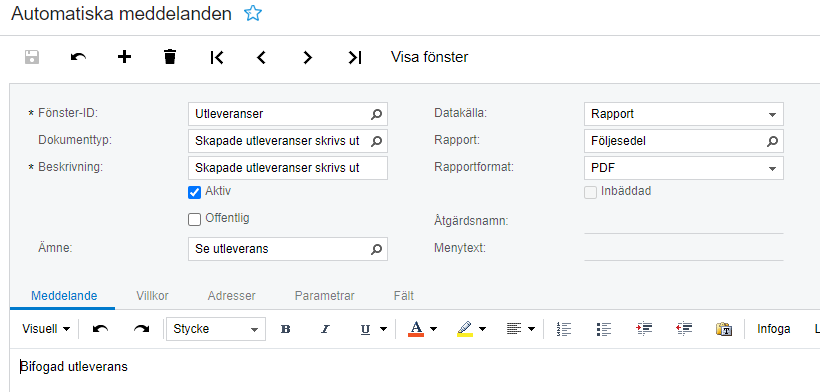
Task: Redo in the message editor
Action: tap(141, 329)
